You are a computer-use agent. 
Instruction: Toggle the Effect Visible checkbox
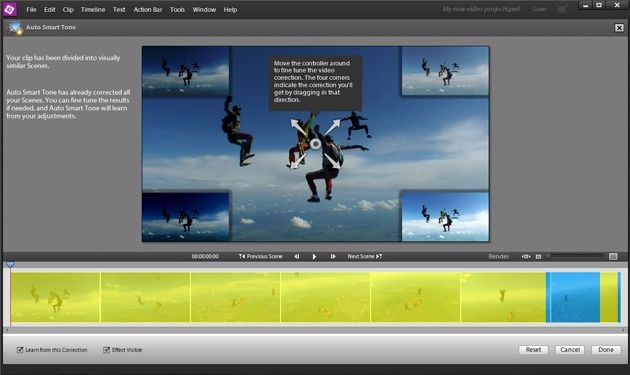(x=106, y=350)
